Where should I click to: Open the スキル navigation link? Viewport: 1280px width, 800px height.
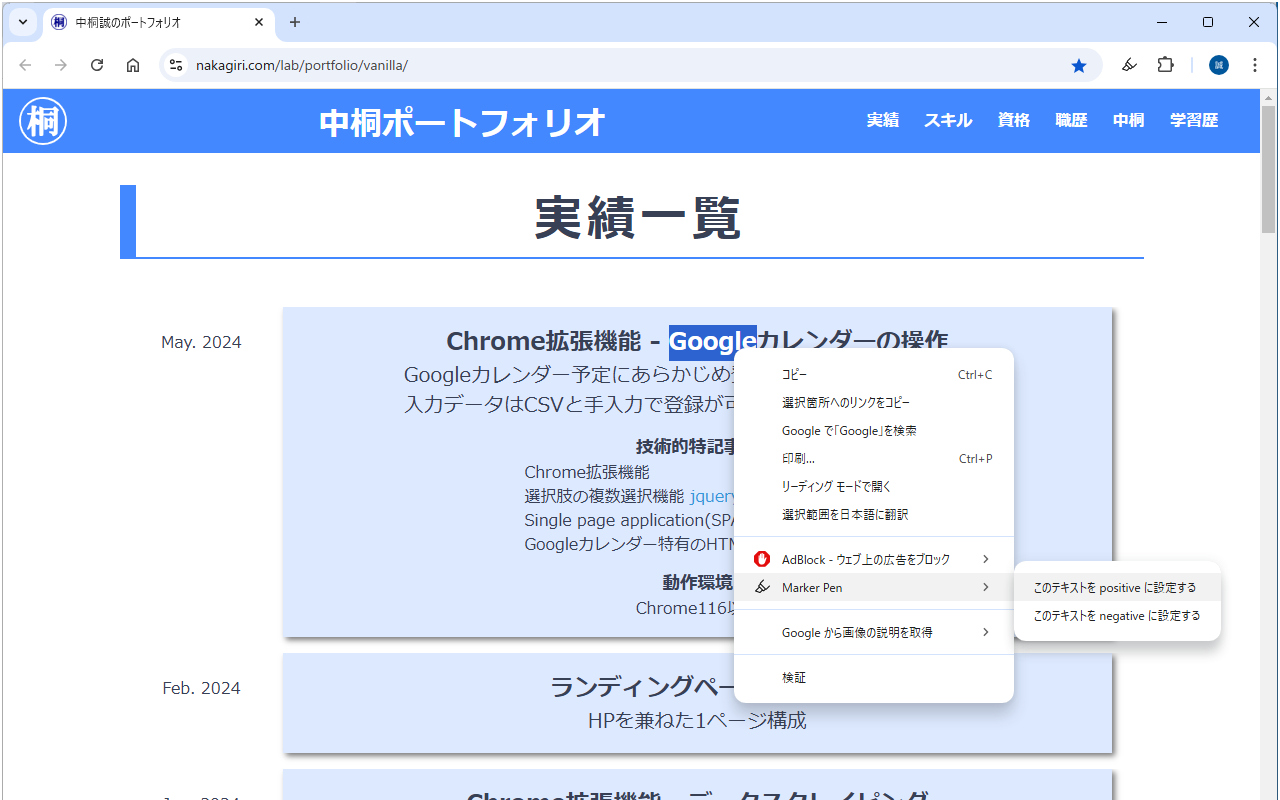948,120
